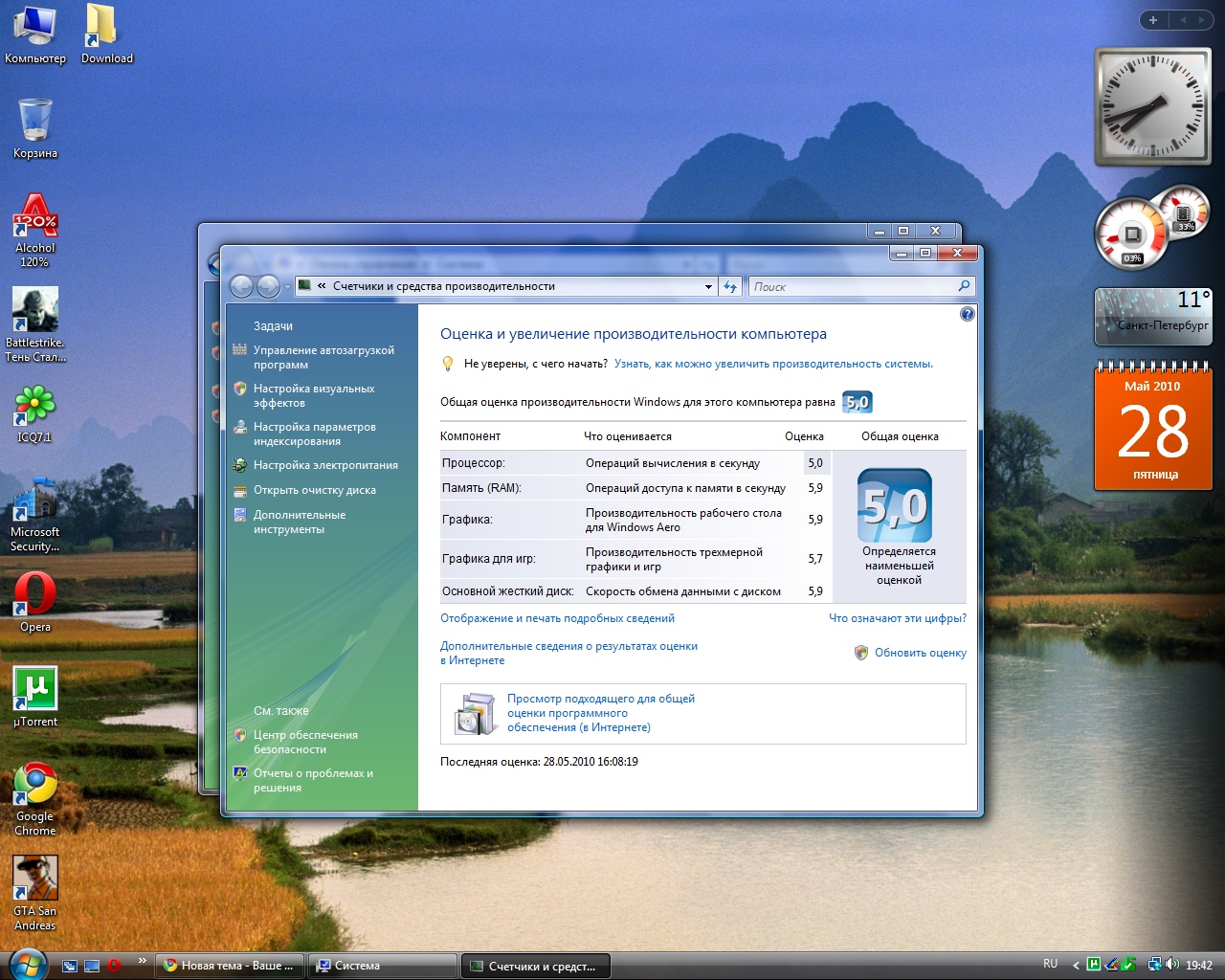Open the clock gadget
The image size is (1225, 980).
(x=1152, y=105)
